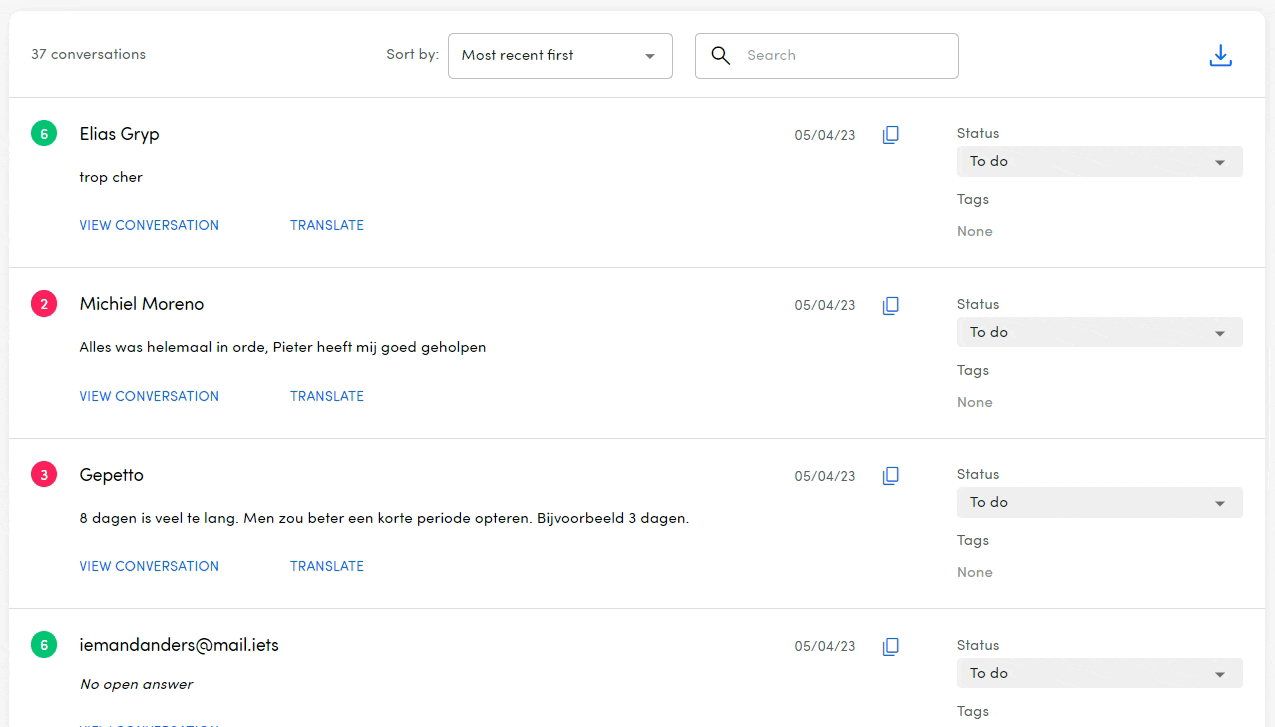
Task: Click the copy icon for Elias Gryp
Action: click(890, 135)
